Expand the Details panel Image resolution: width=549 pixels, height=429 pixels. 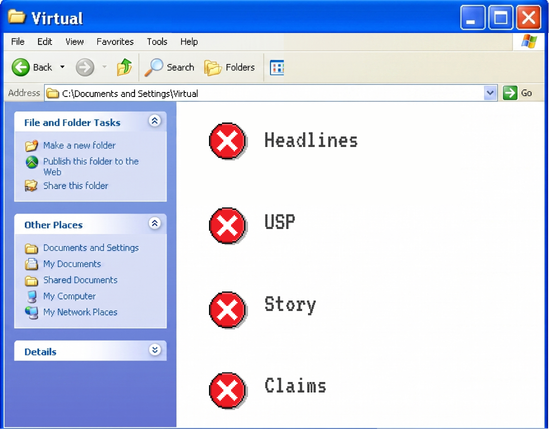[155, 350]
